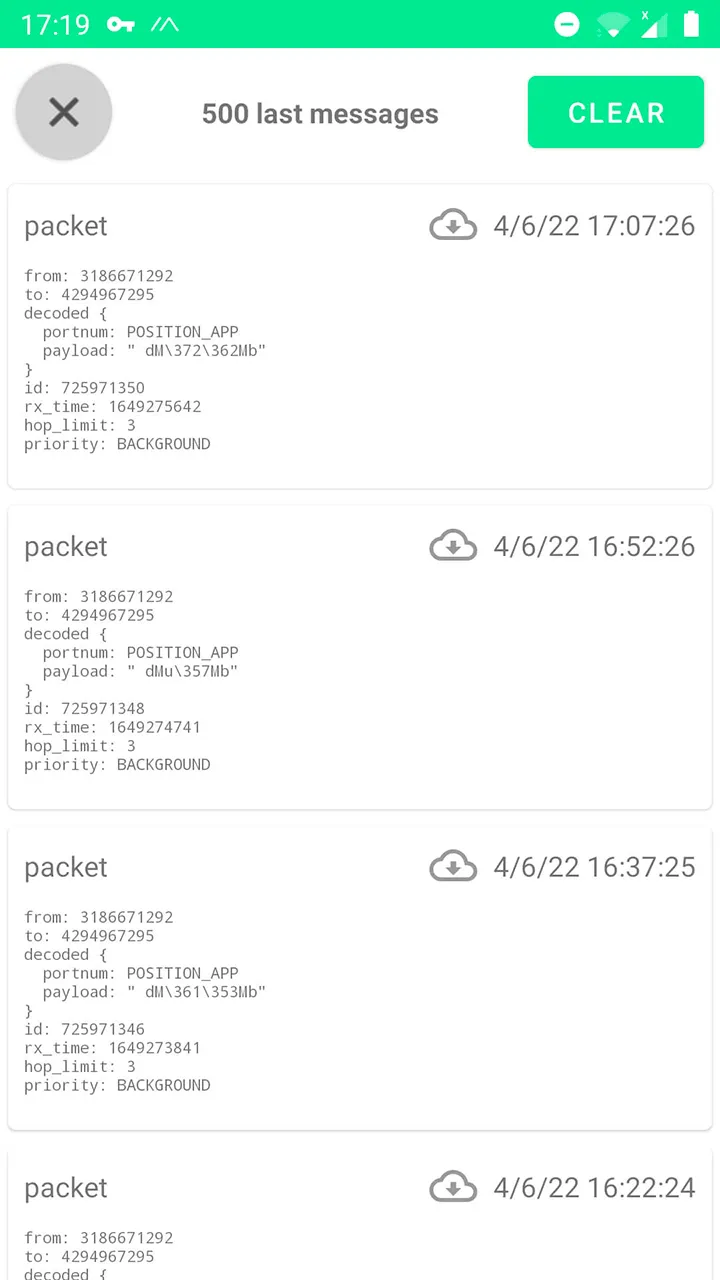
Task: Open the packet card with id 725971348
Action: coord(360,657)
